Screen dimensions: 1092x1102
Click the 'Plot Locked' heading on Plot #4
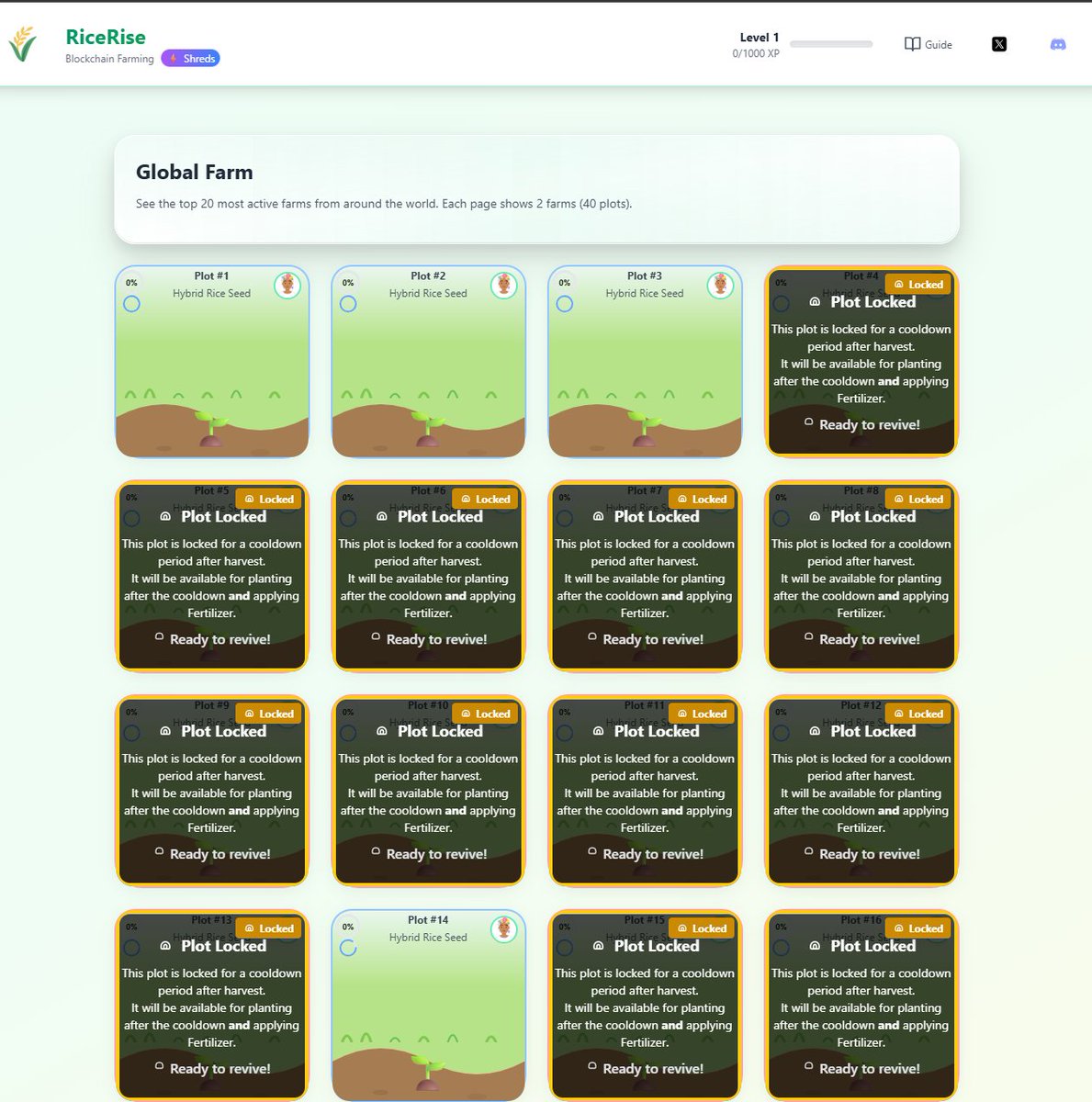(x=872, y=302)
